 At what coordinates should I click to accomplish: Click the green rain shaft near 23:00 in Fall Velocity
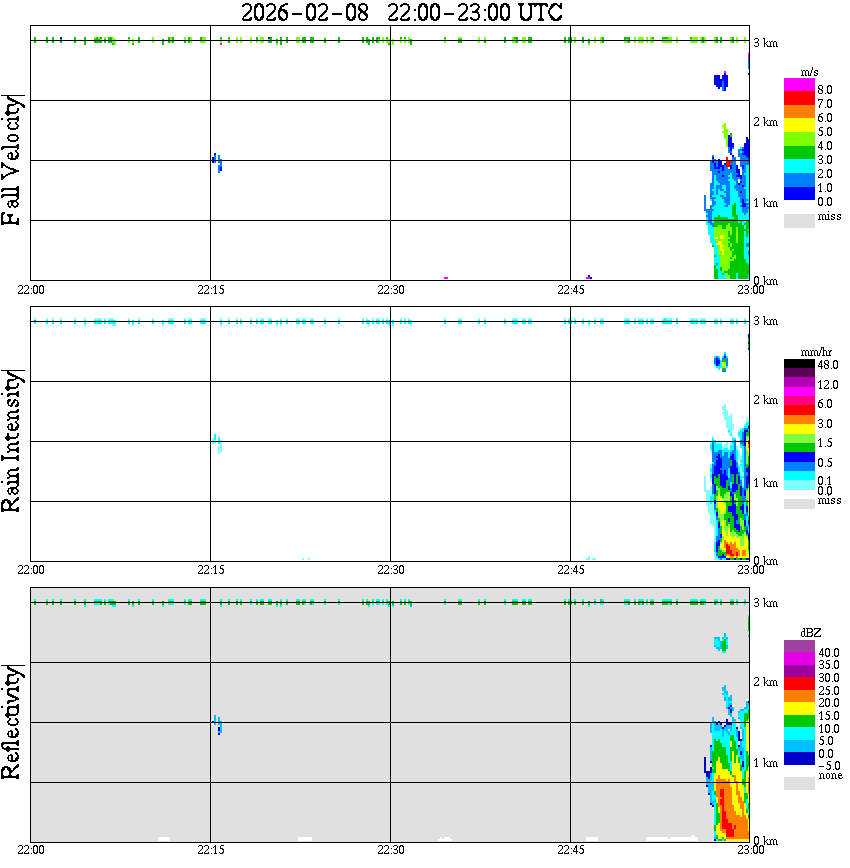point(731,249)
